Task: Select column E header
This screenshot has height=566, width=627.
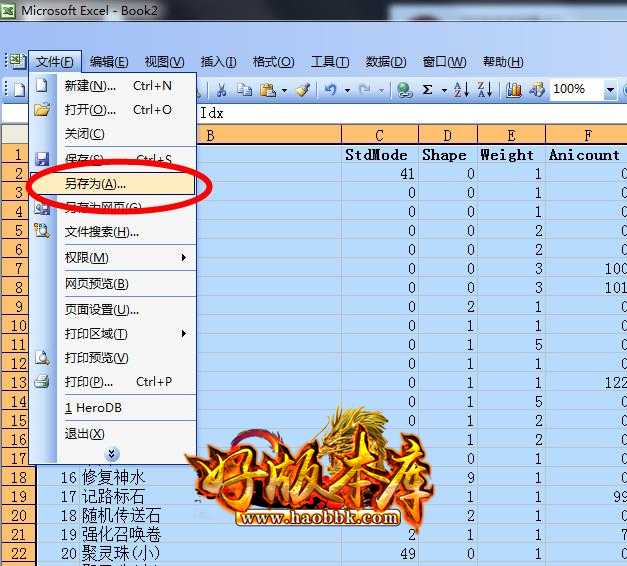Action: point(511,135)
